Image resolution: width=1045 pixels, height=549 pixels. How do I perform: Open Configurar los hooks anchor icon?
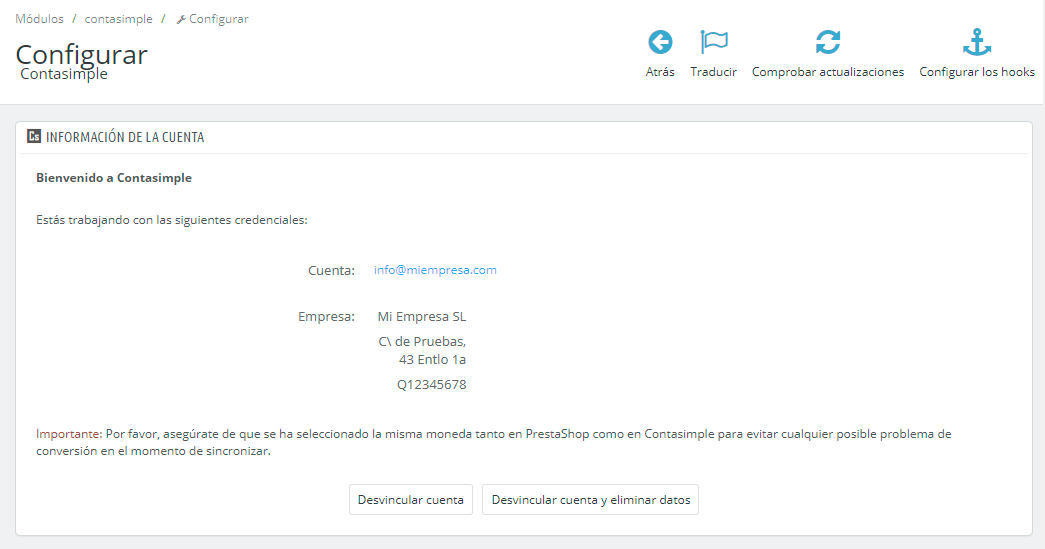(x=977, y=42)
